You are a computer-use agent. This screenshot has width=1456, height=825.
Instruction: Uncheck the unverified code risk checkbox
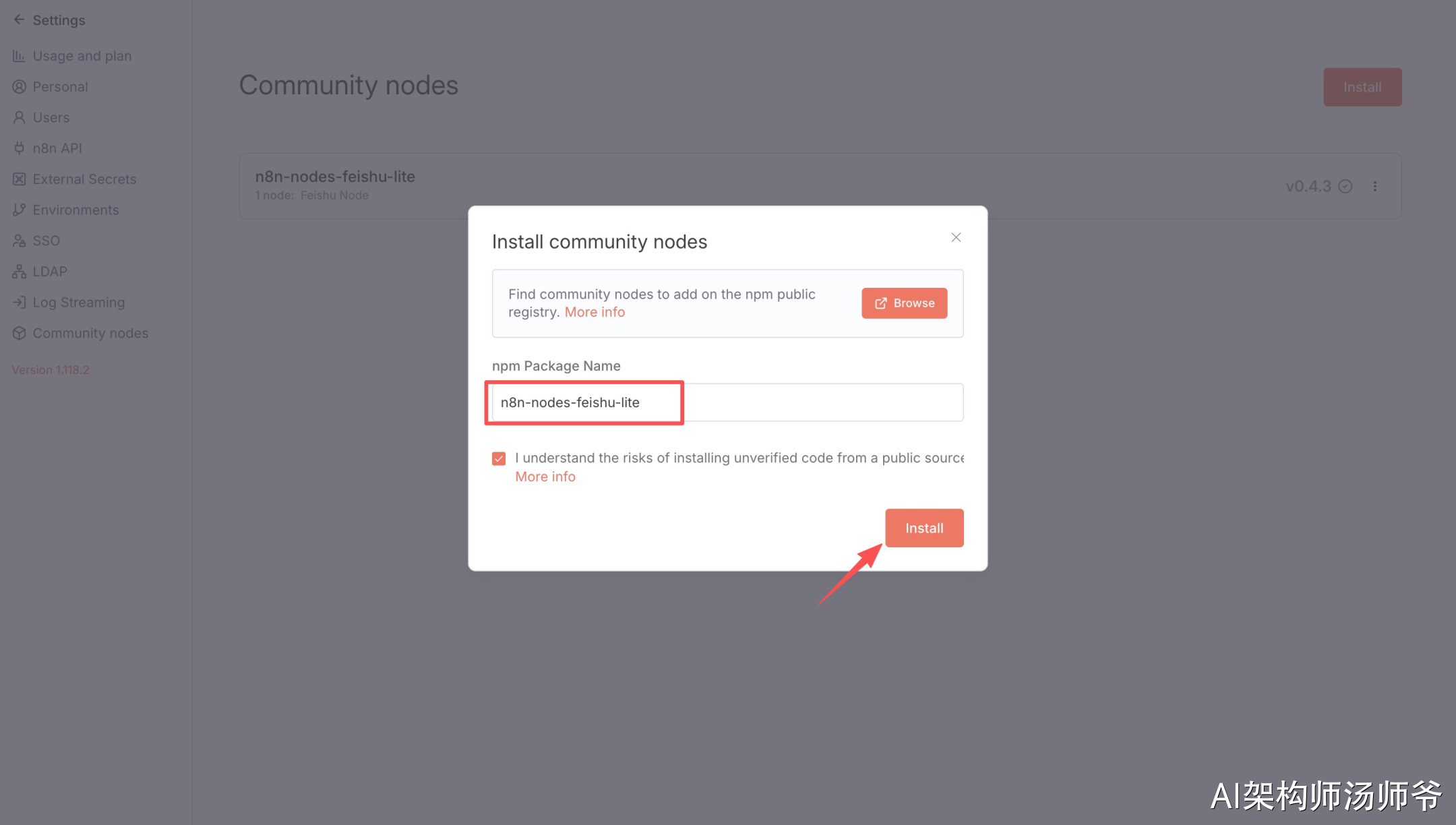(x=499, y=458)
